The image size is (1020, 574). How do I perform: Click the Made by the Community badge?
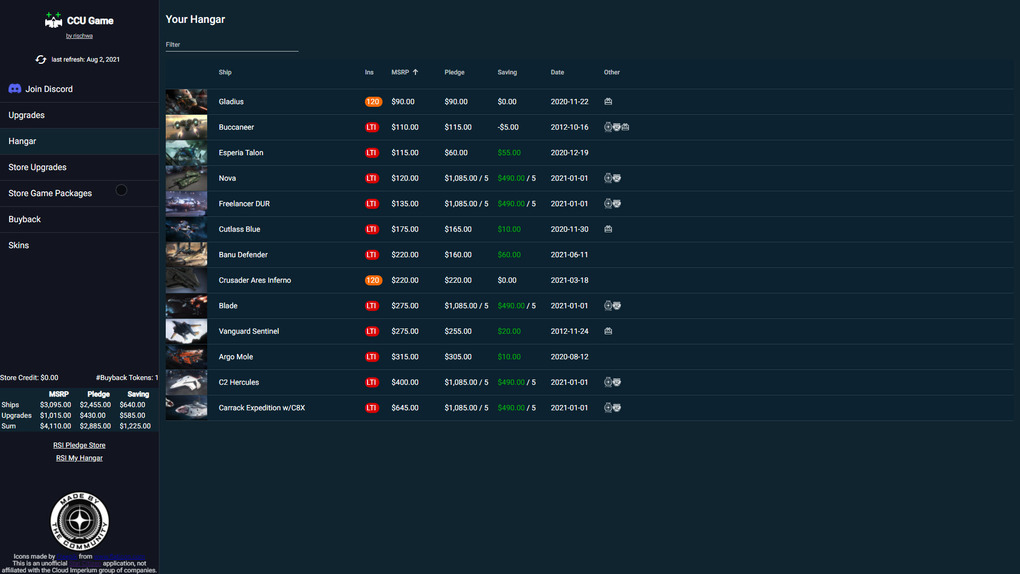click(x=79, y=521)
